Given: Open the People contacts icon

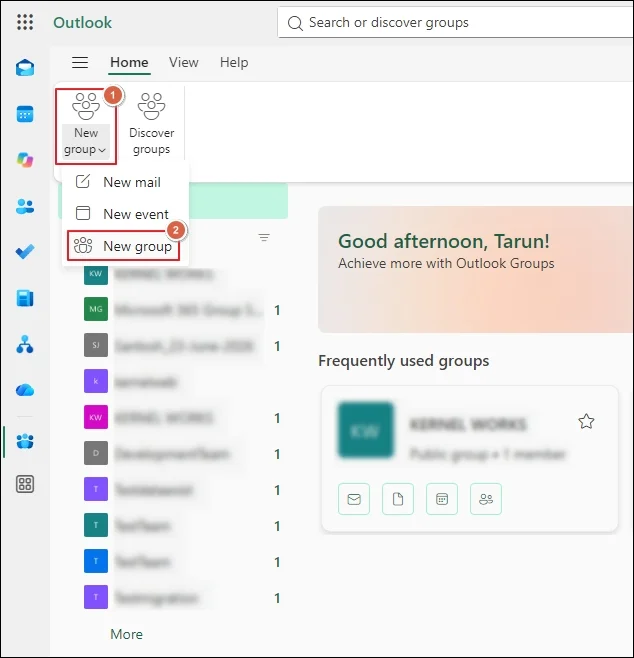Looking at the screenshot, I should pyautogui.click(x=25, y=206).
